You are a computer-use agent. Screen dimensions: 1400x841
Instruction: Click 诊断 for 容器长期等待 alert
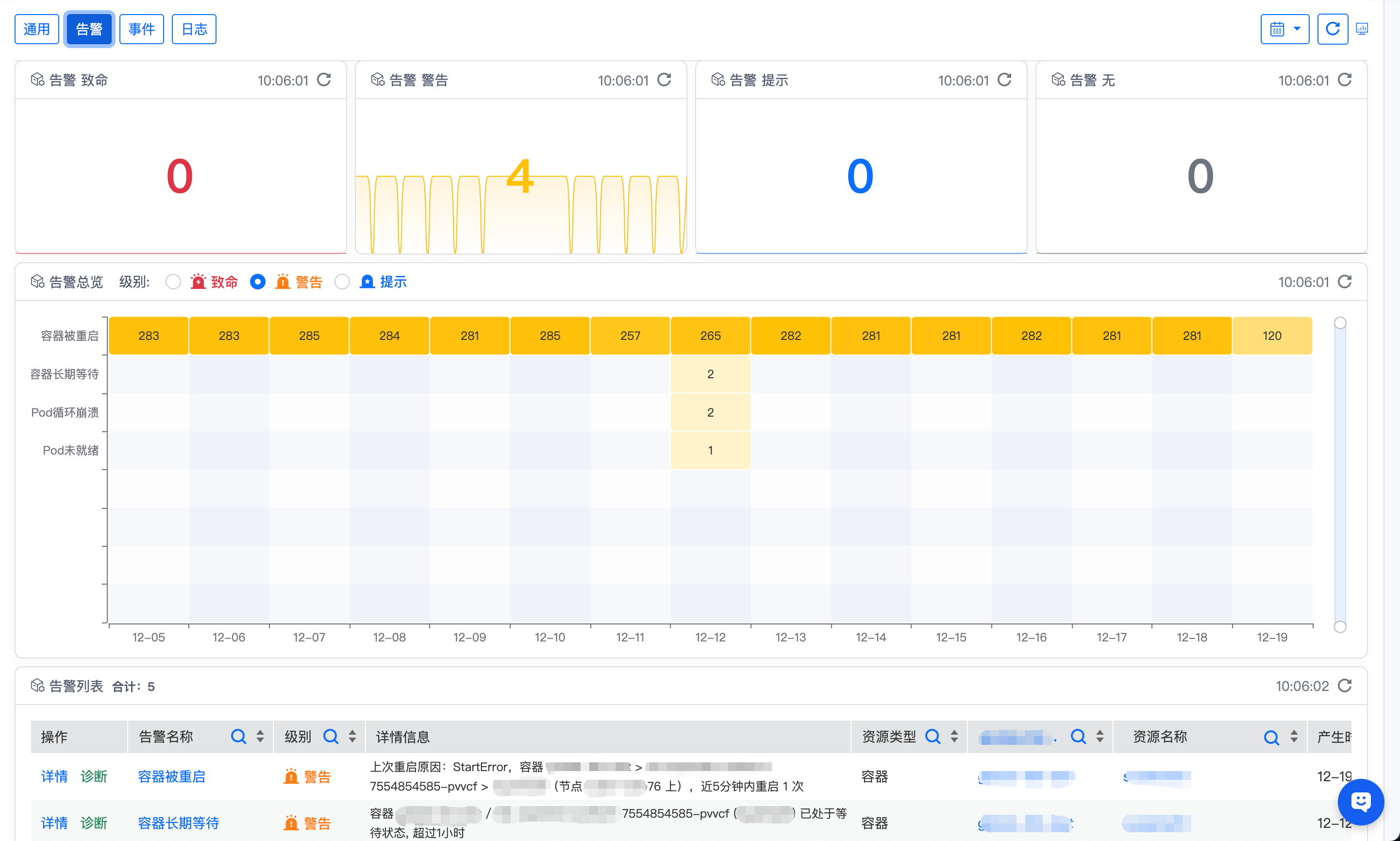(94, 823)
